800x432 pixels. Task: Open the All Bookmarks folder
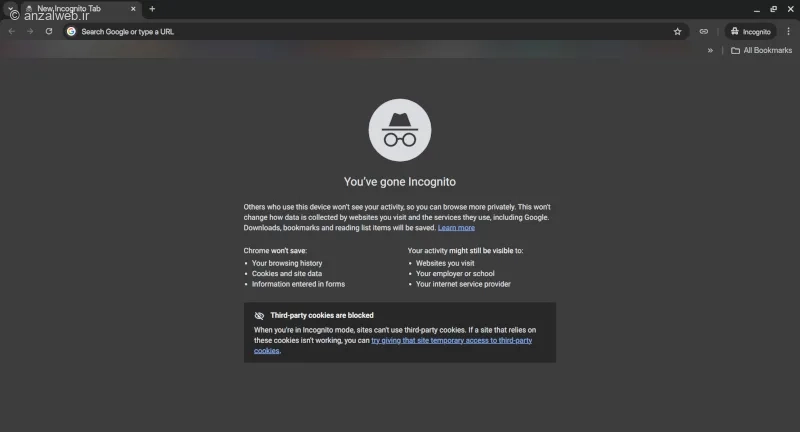click(761, 50)
